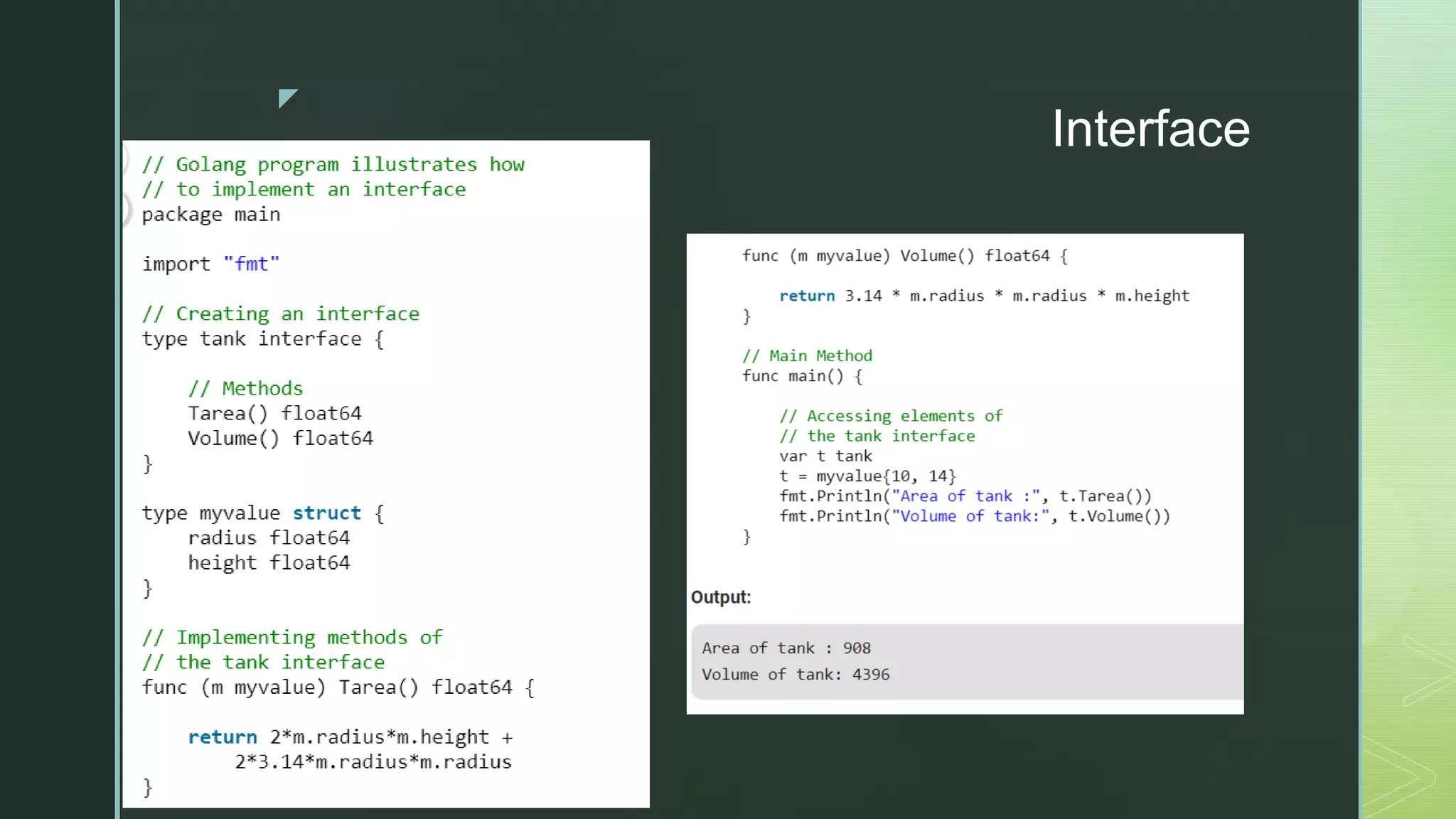Click the line "return 2*m.radius*m.height +"
This screenshot has height=819, width=1456.
350,737
